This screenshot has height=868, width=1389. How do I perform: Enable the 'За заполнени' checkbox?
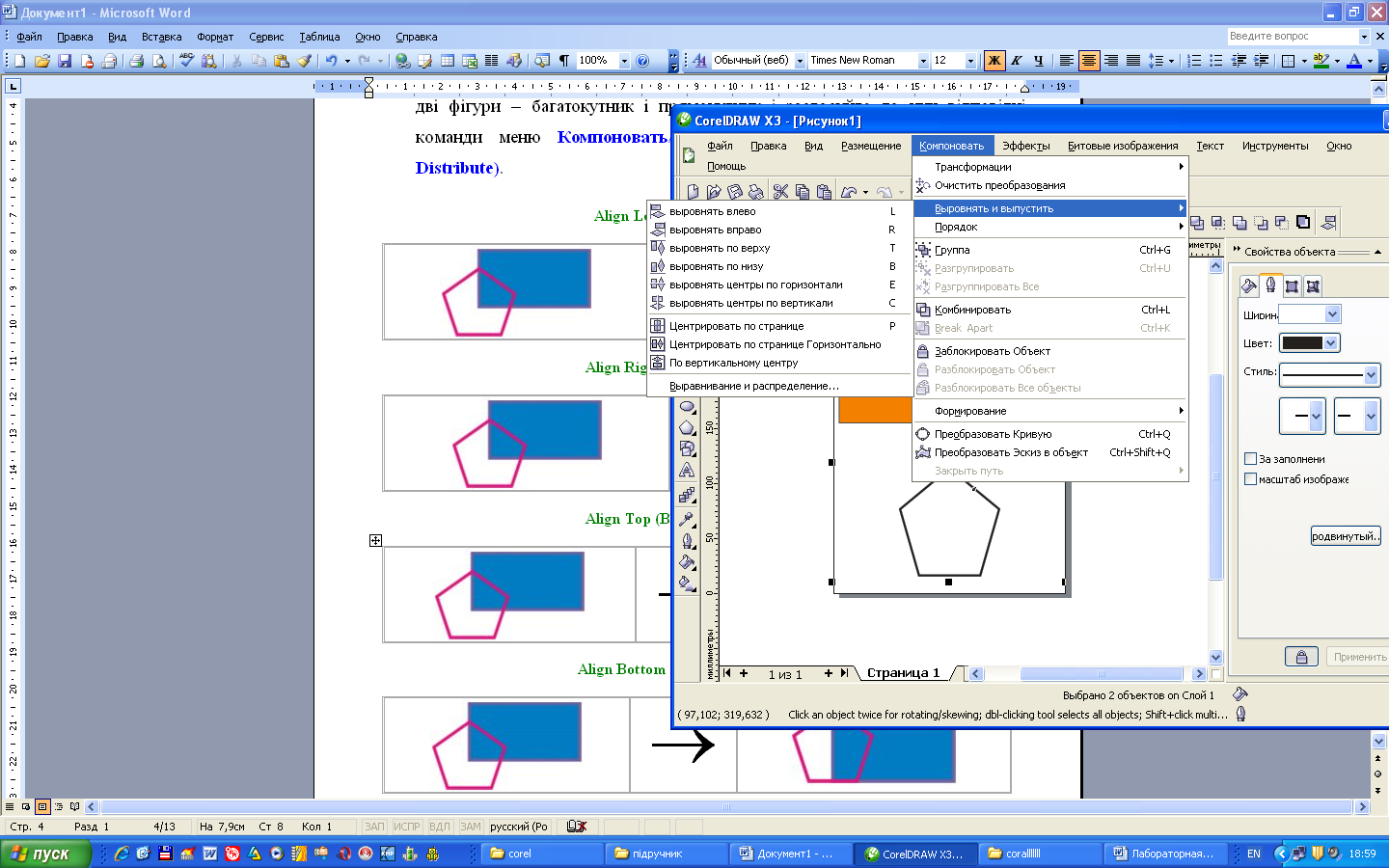pyautogui.click(x=1251, y=459)
